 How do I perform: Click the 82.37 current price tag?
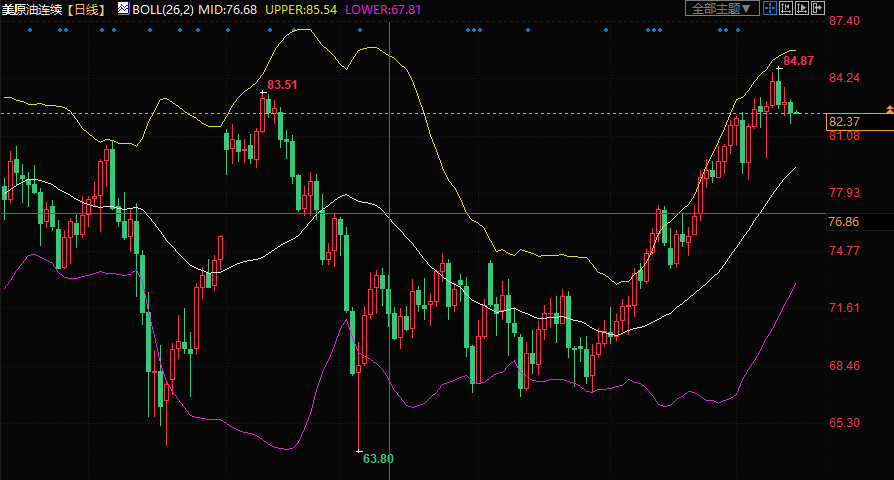845,122
